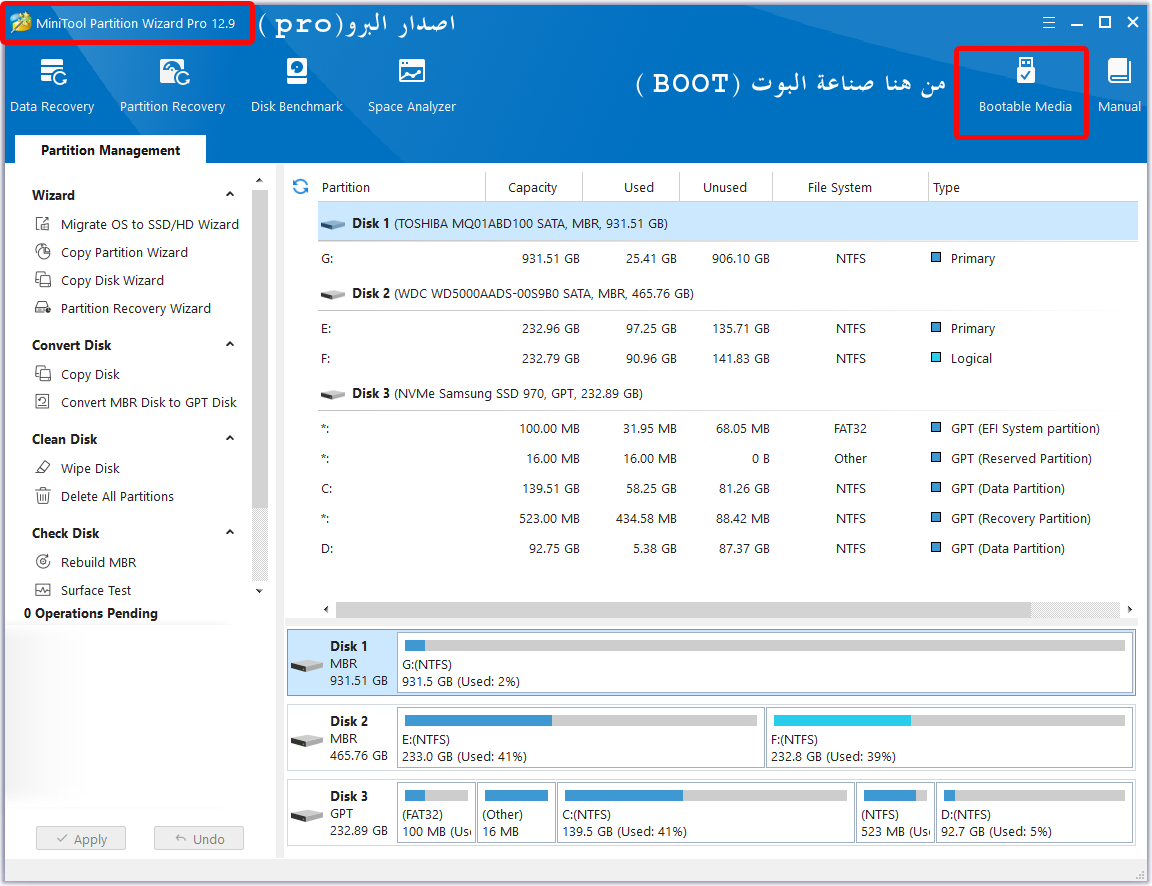Screen dimensions: 1152x886
Task: Sort by the Capacity column header
Action: (x=533, y=187)
